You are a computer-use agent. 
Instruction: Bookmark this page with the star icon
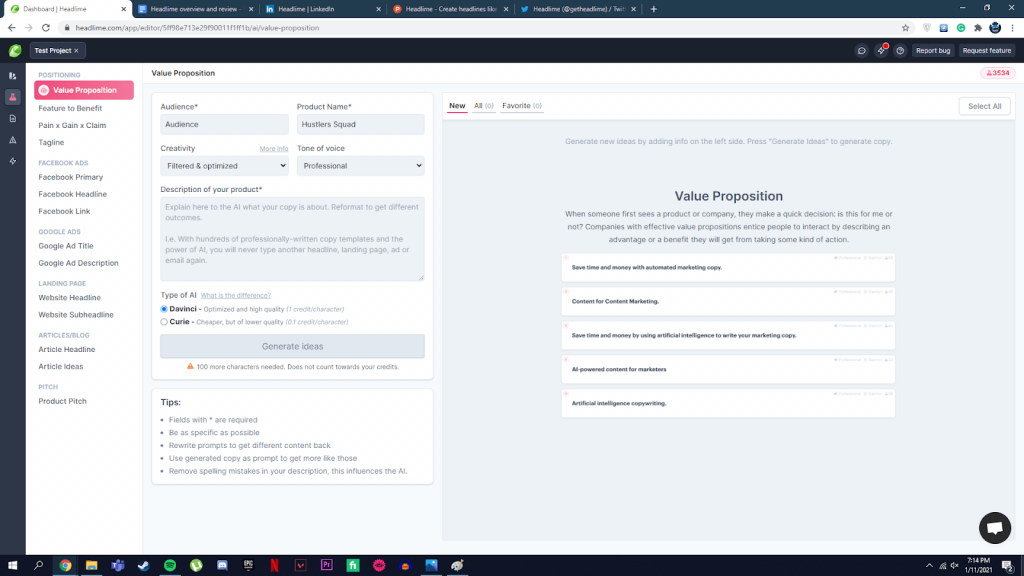tap(905, 28)
